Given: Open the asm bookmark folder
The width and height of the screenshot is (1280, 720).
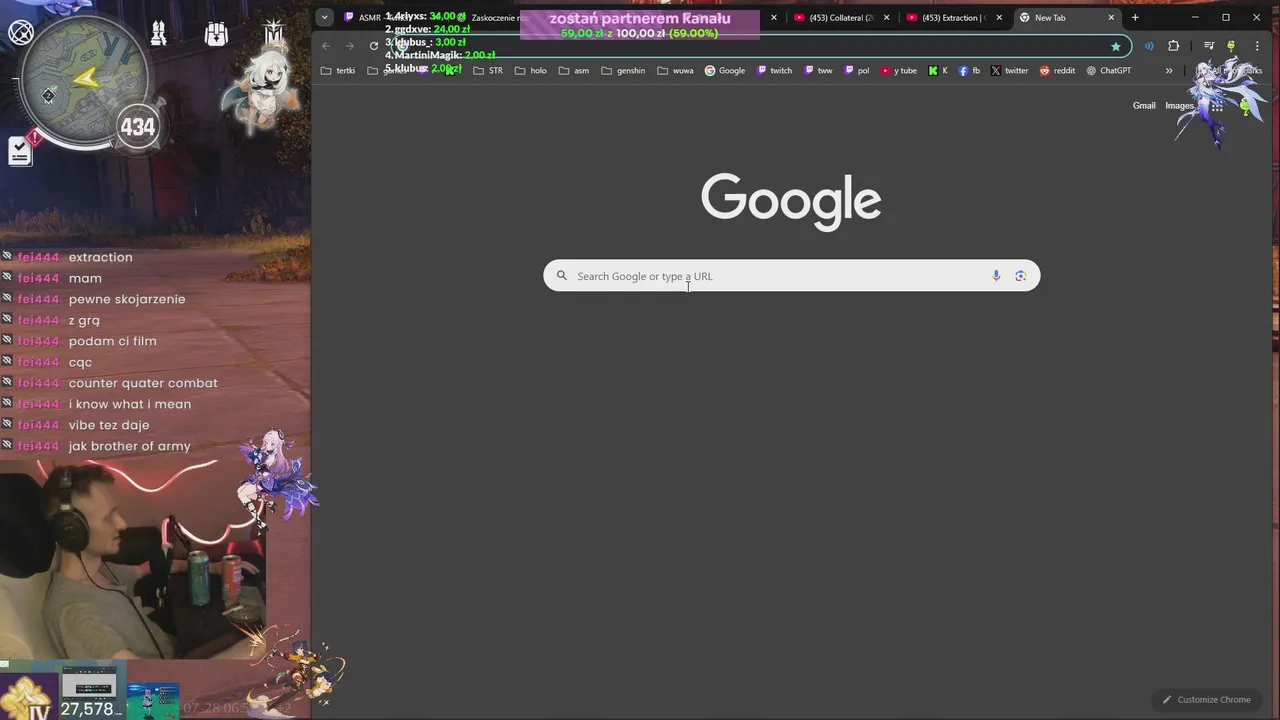Looking at the screenshot, I should [x=574, y=71].
